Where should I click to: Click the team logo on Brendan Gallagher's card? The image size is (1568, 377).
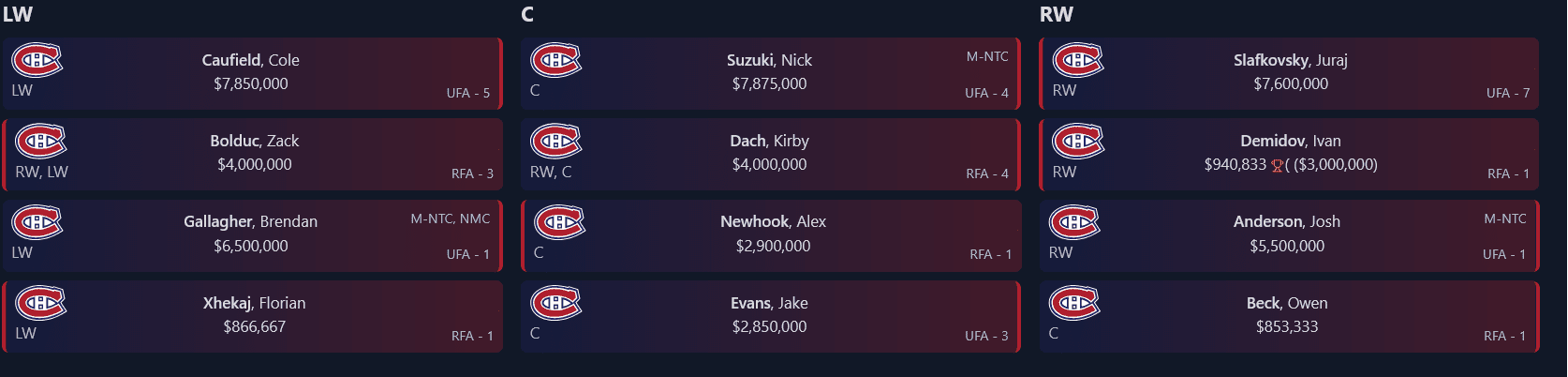pyautogui.click(x=37, y=222)
